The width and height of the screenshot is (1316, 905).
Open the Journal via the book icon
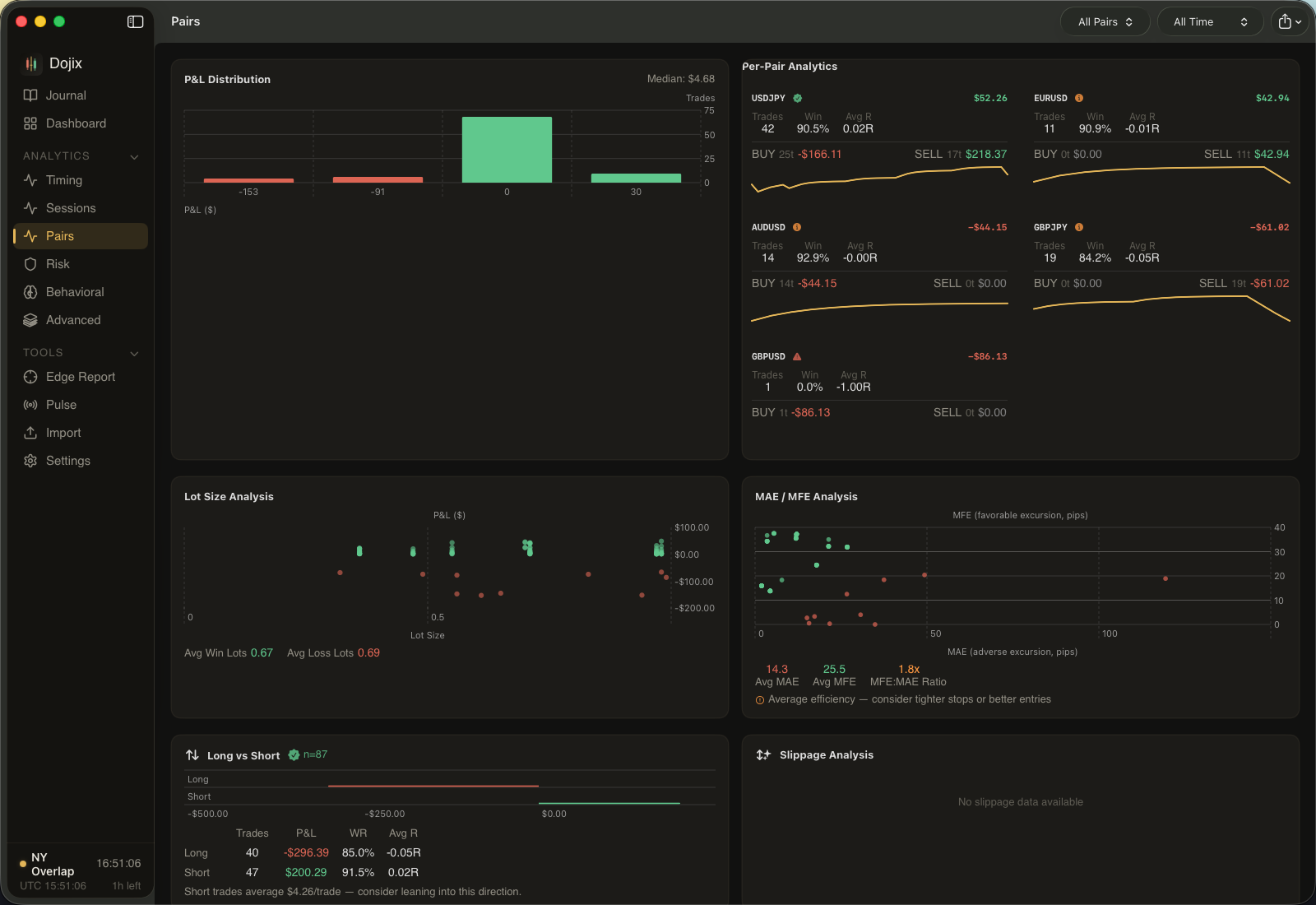pyautogui.click(x=30, y=95)
